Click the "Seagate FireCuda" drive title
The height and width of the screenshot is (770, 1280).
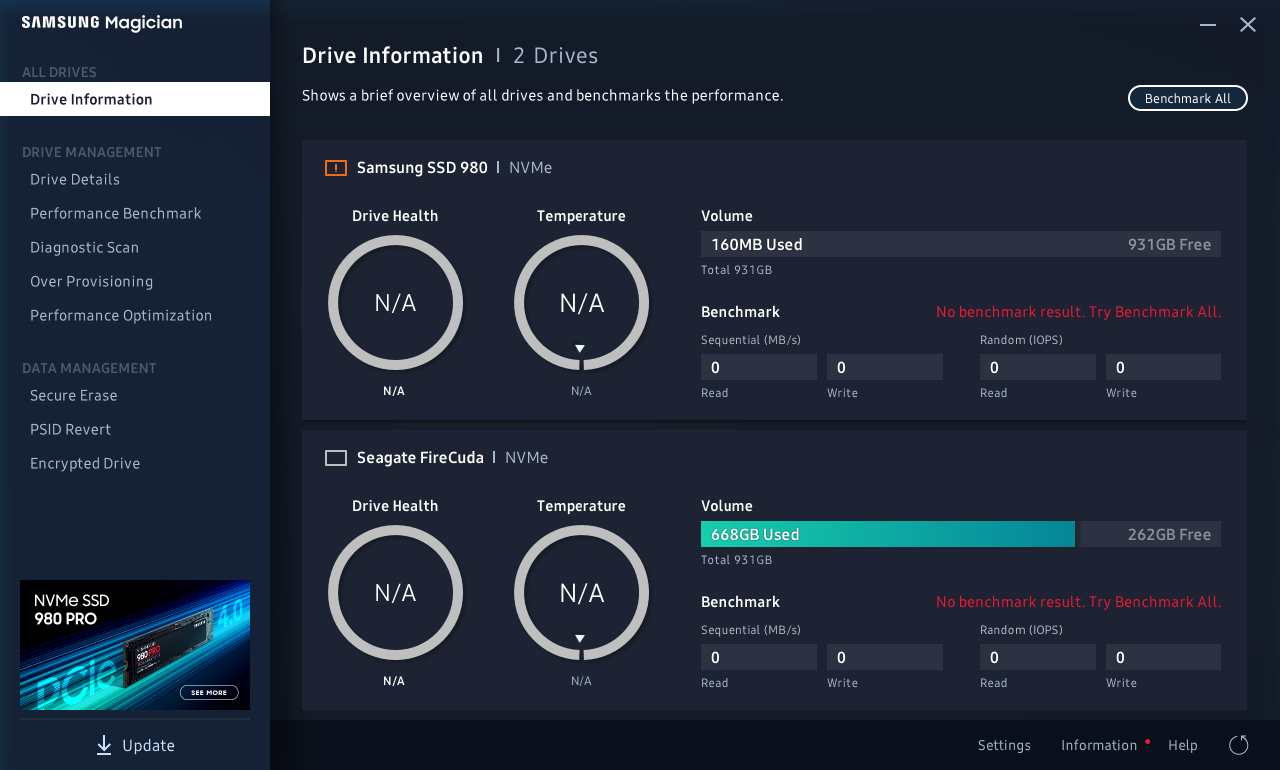(420, 458)
